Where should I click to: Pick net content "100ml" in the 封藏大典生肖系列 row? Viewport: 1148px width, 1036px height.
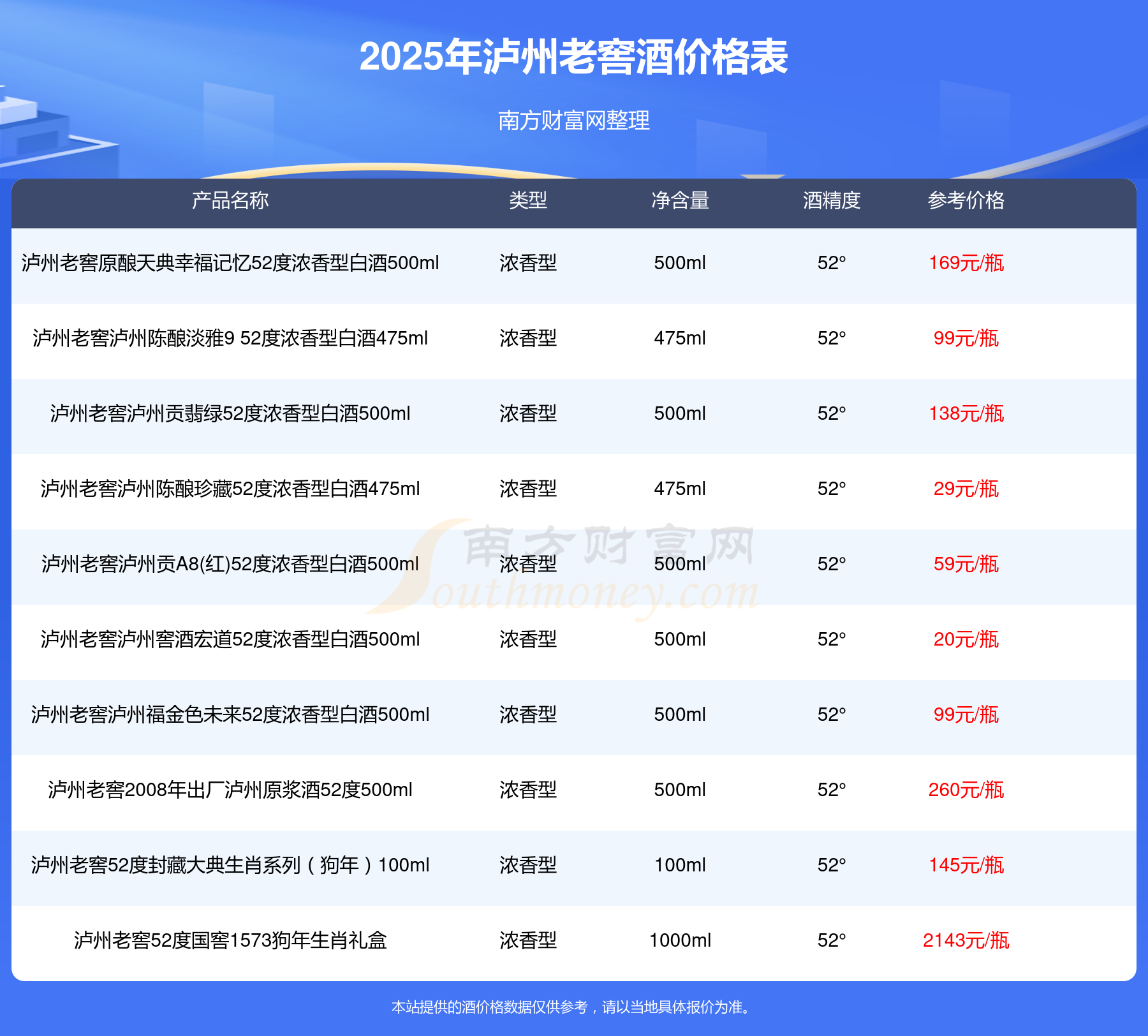680,865
